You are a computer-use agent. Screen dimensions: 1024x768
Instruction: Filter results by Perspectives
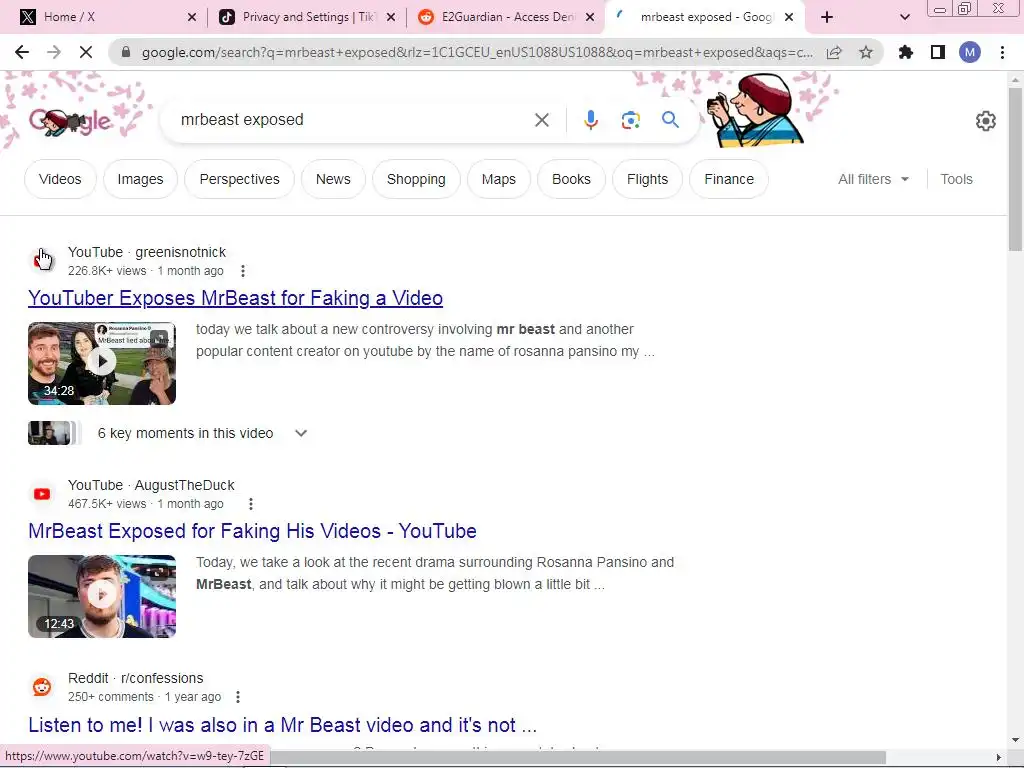coord(240,179)
